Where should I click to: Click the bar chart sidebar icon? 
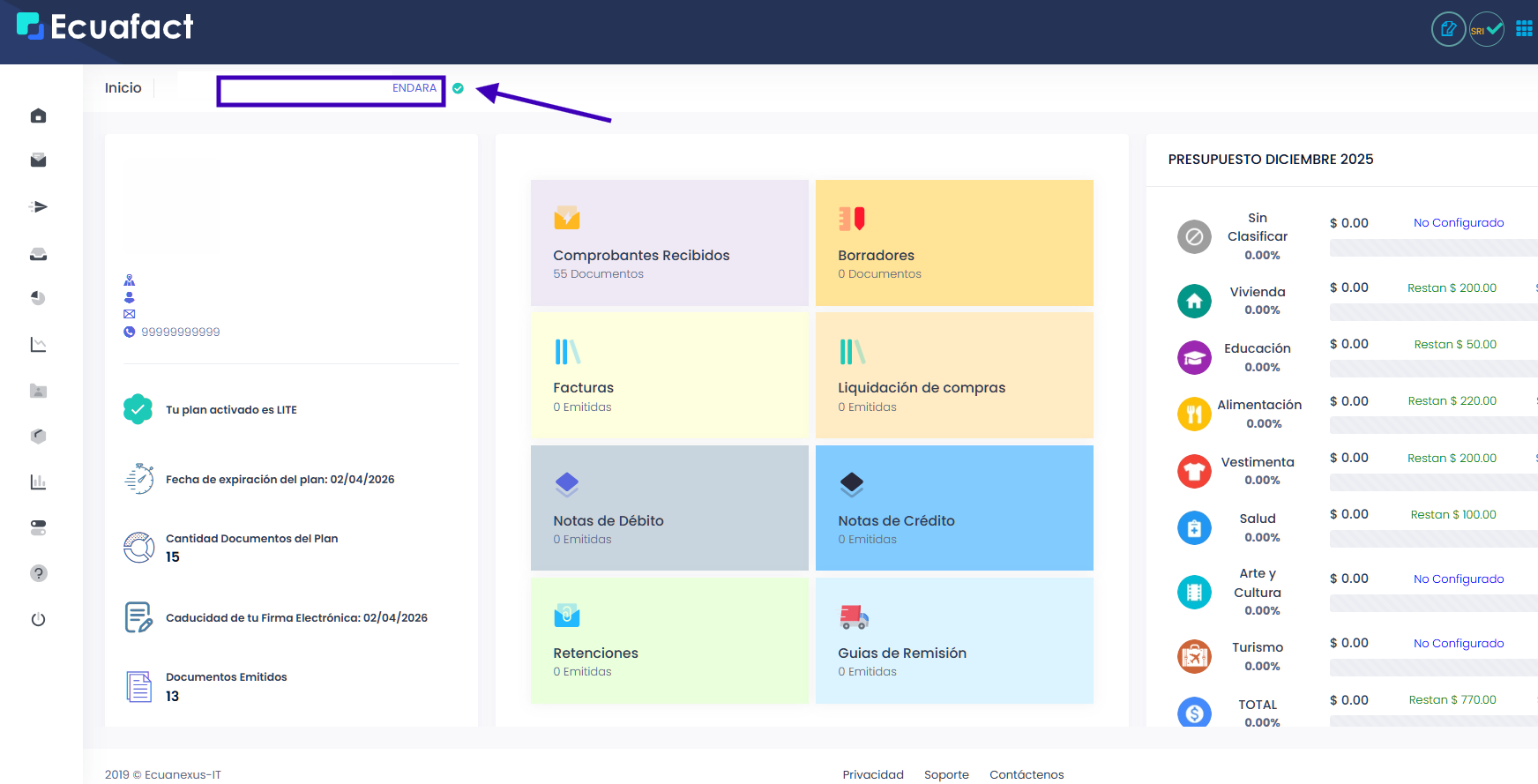click(x=38, y=482)
